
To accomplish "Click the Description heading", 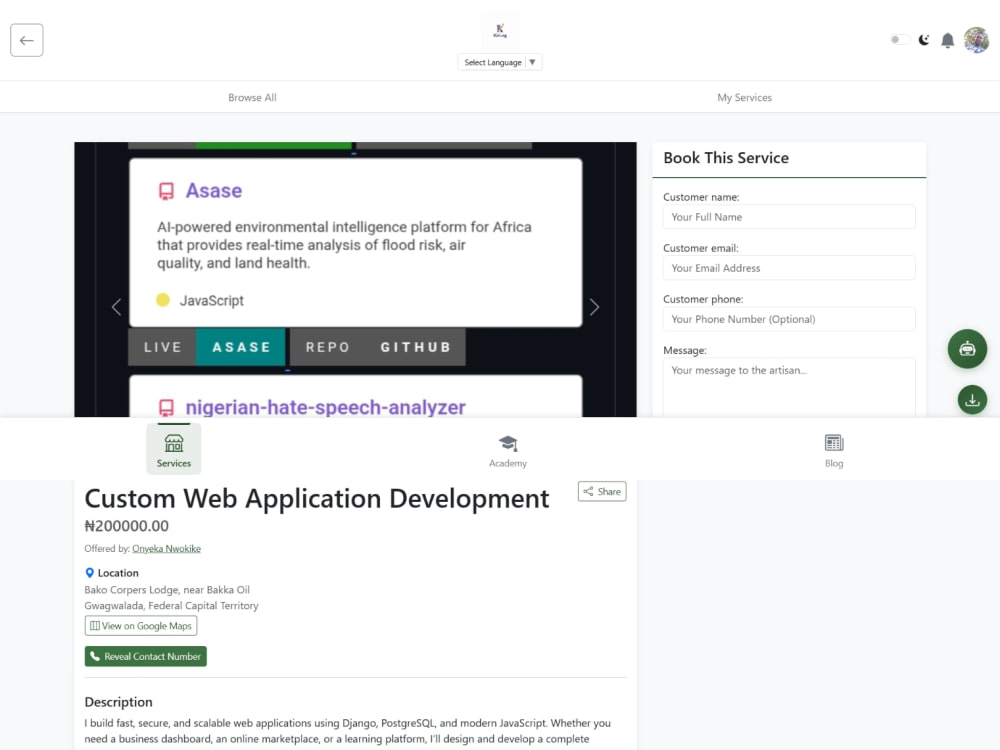I will (119, 702).
